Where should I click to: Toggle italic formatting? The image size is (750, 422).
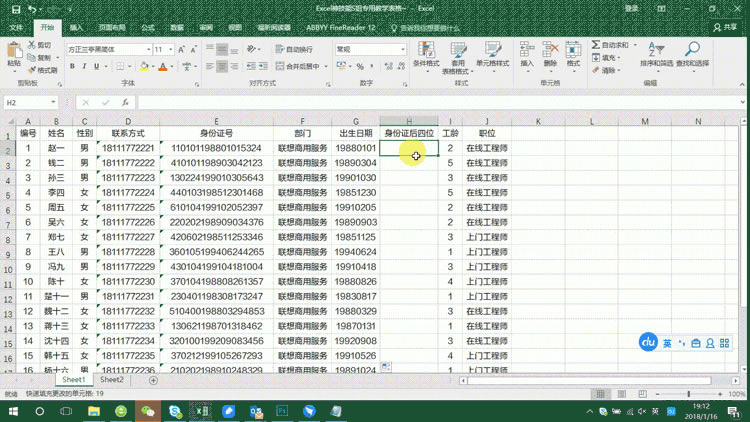84,67
